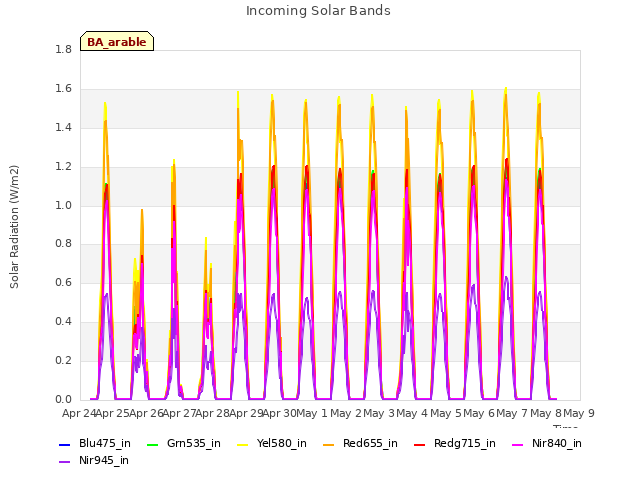
Task: Select the Grn535_in legend label
Action: tap(194, 443)
